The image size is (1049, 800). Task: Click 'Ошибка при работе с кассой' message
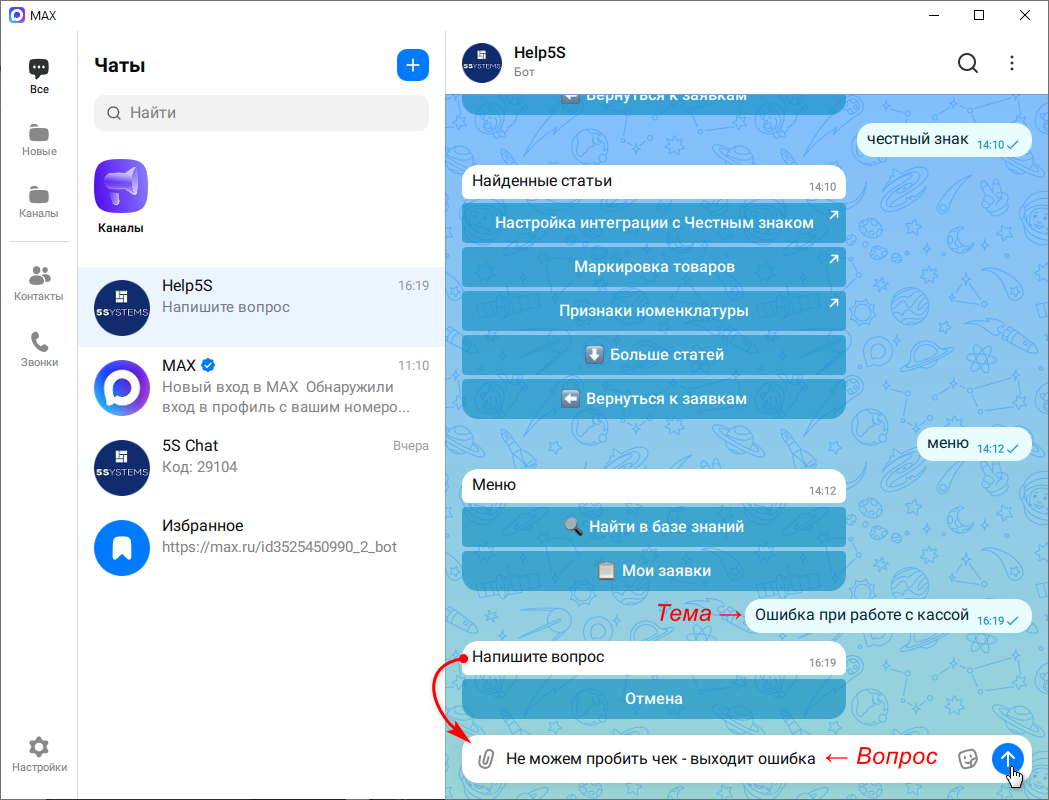click(888, 615)
